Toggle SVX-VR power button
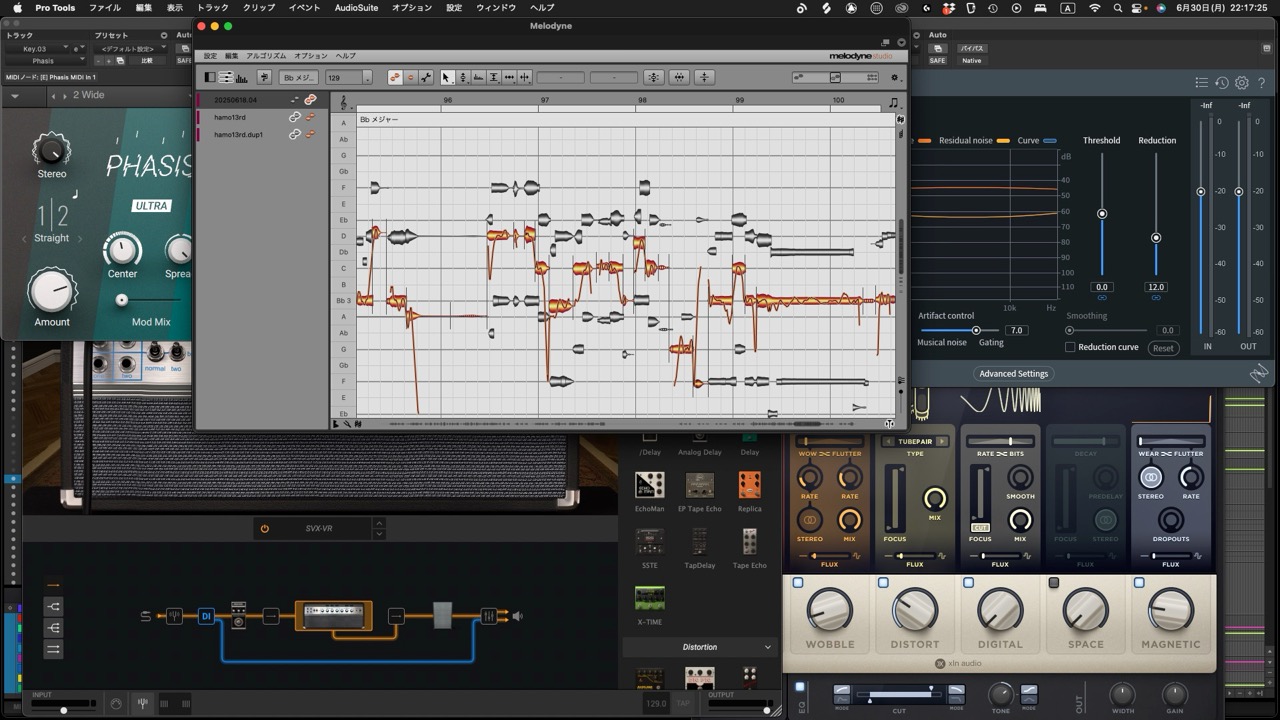The width and height of the screenshot is (1280, 720). (264, 529)
